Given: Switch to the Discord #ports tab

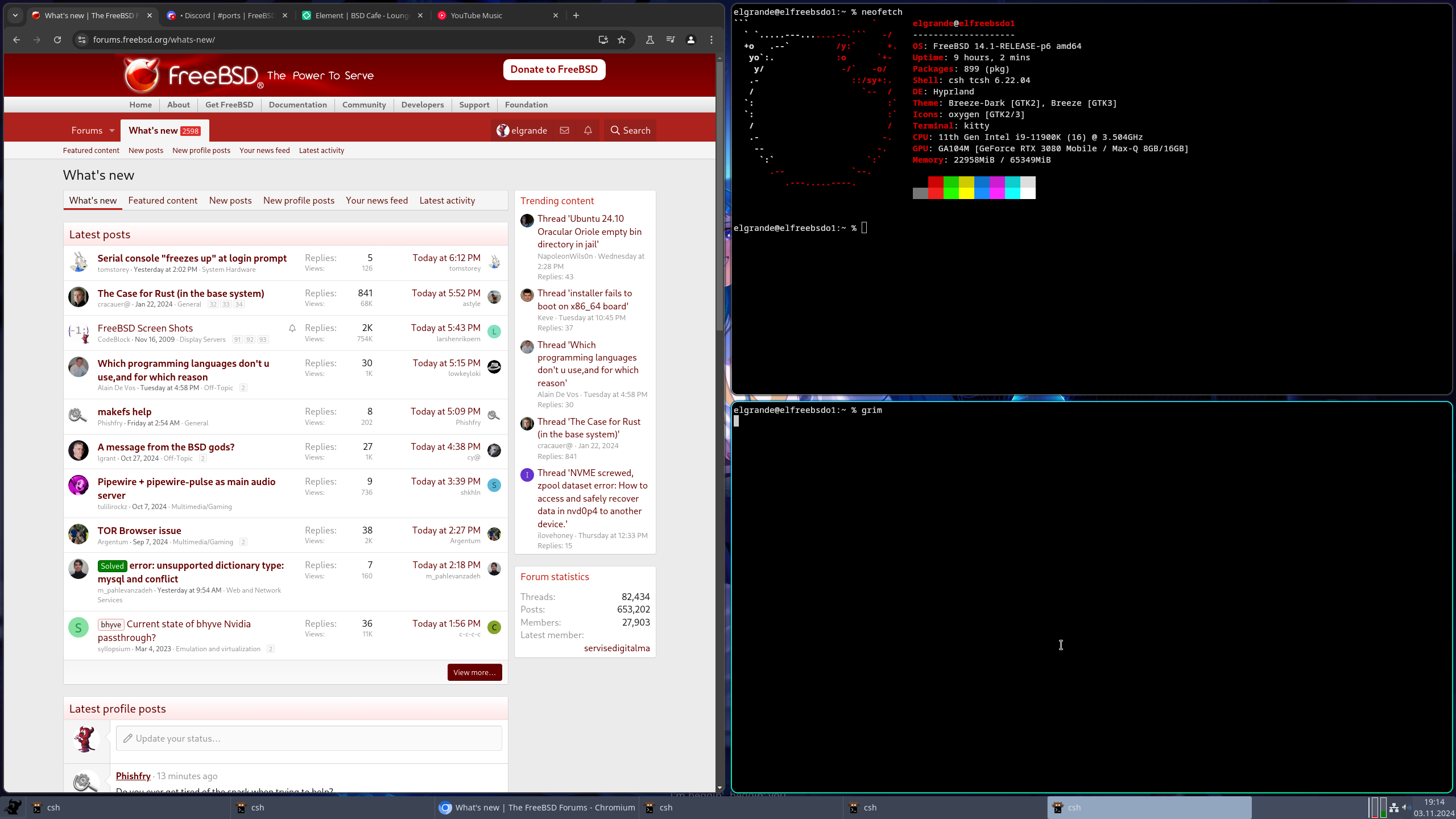Looking at the screenshot, I should [x=227, y=15].
